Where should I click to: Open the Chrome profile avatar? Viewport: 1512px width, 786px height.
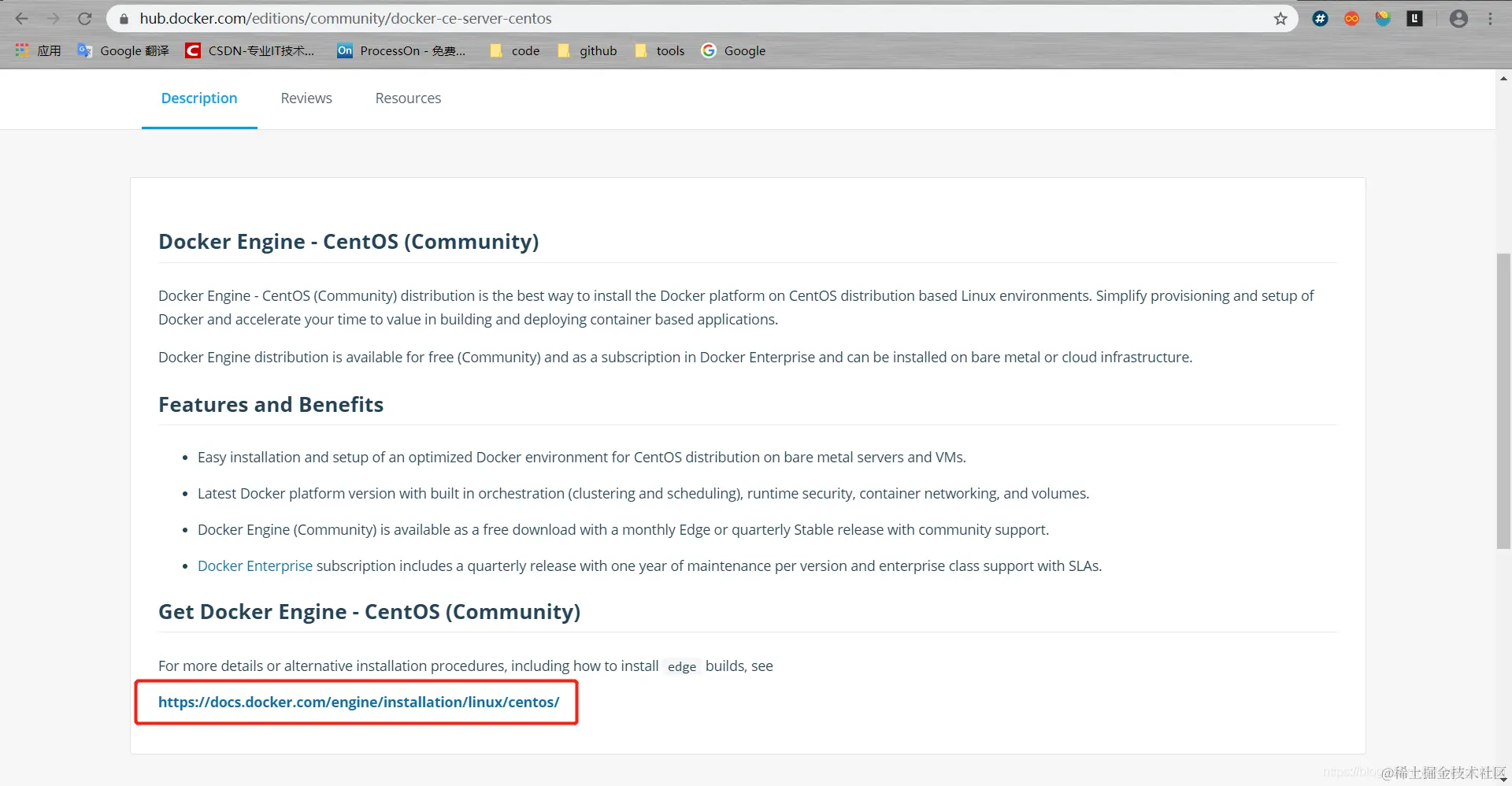point(1458,18)
